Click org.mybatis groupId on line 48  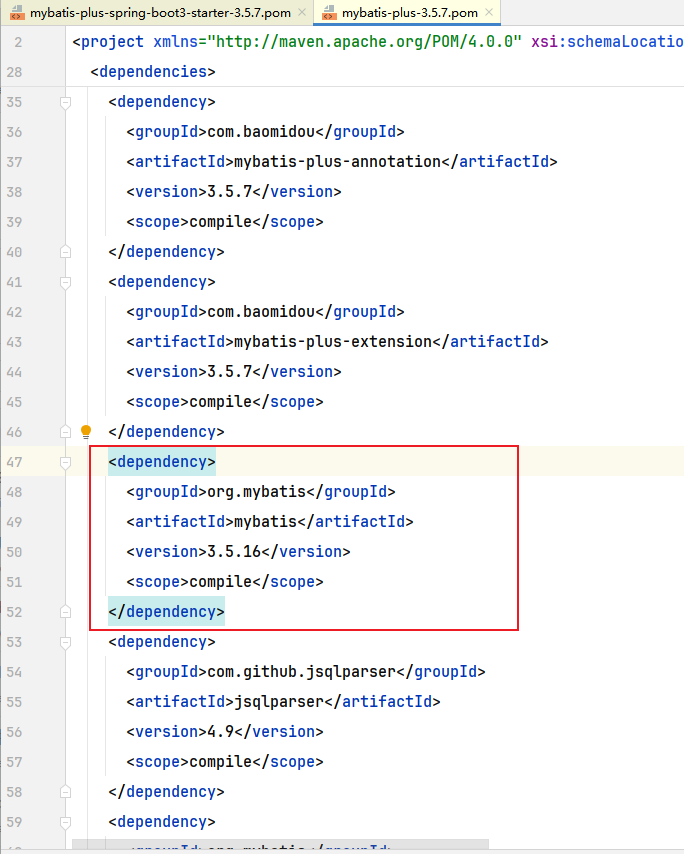[256, 492]
